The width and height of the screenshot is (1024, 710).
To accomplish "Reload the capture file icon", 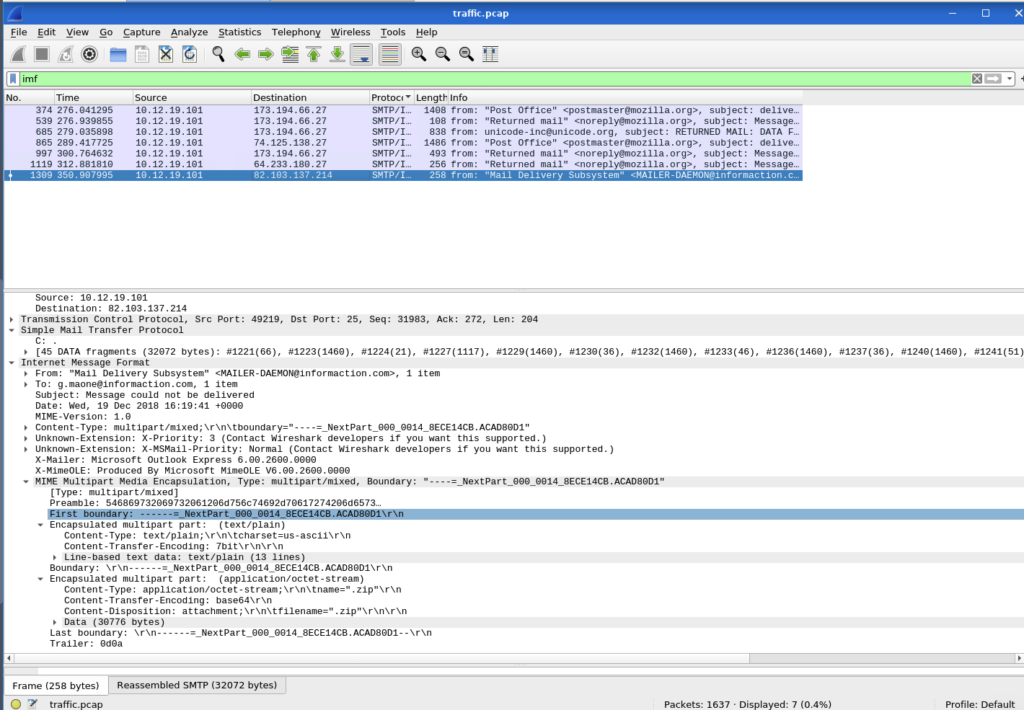I will tap(189, 54).
